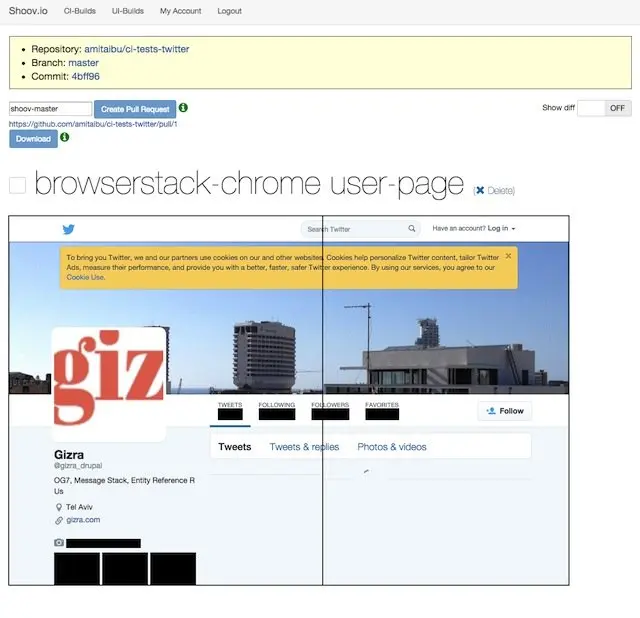Delete the browserstack-chrome user-page screenshot
Image resolution: width=640 pixels, height=618 pixels.
pos(494,190)
